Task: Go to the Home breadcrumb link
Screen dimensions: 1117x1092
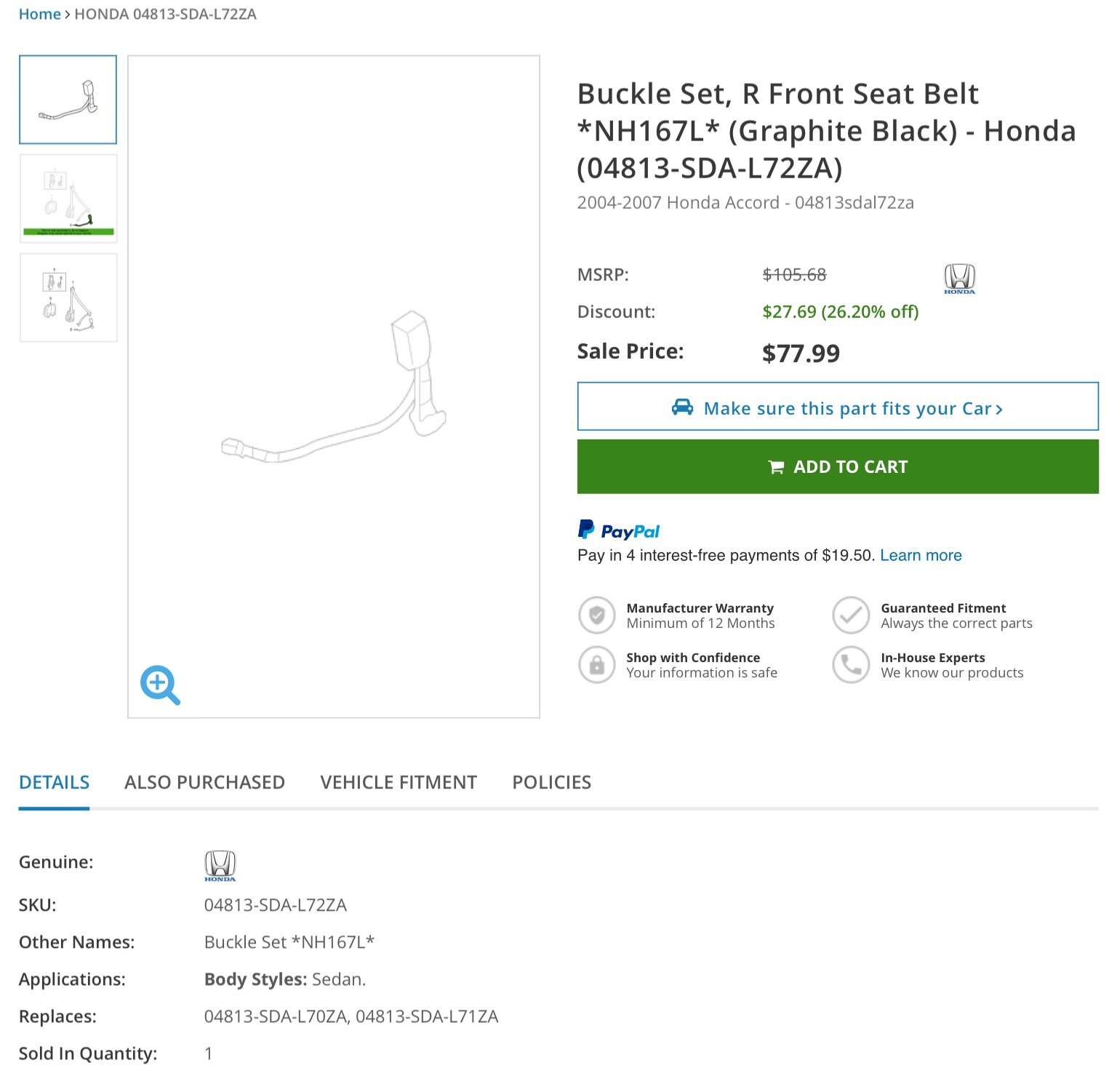Action: click(x=39, y=15)
